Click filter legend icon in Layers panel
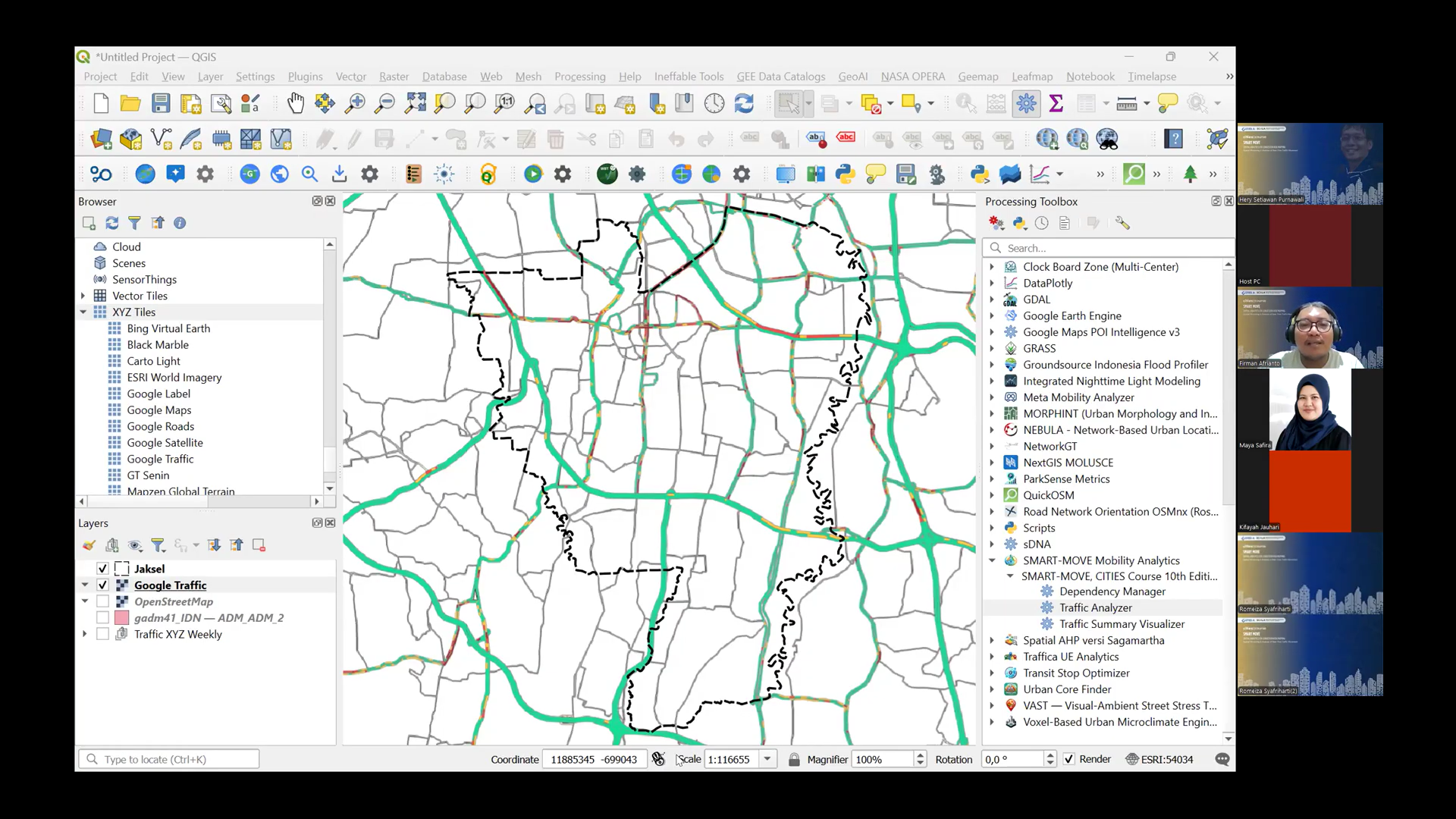The height and width of the screenshot is (819, 1456). click(158, 545)
